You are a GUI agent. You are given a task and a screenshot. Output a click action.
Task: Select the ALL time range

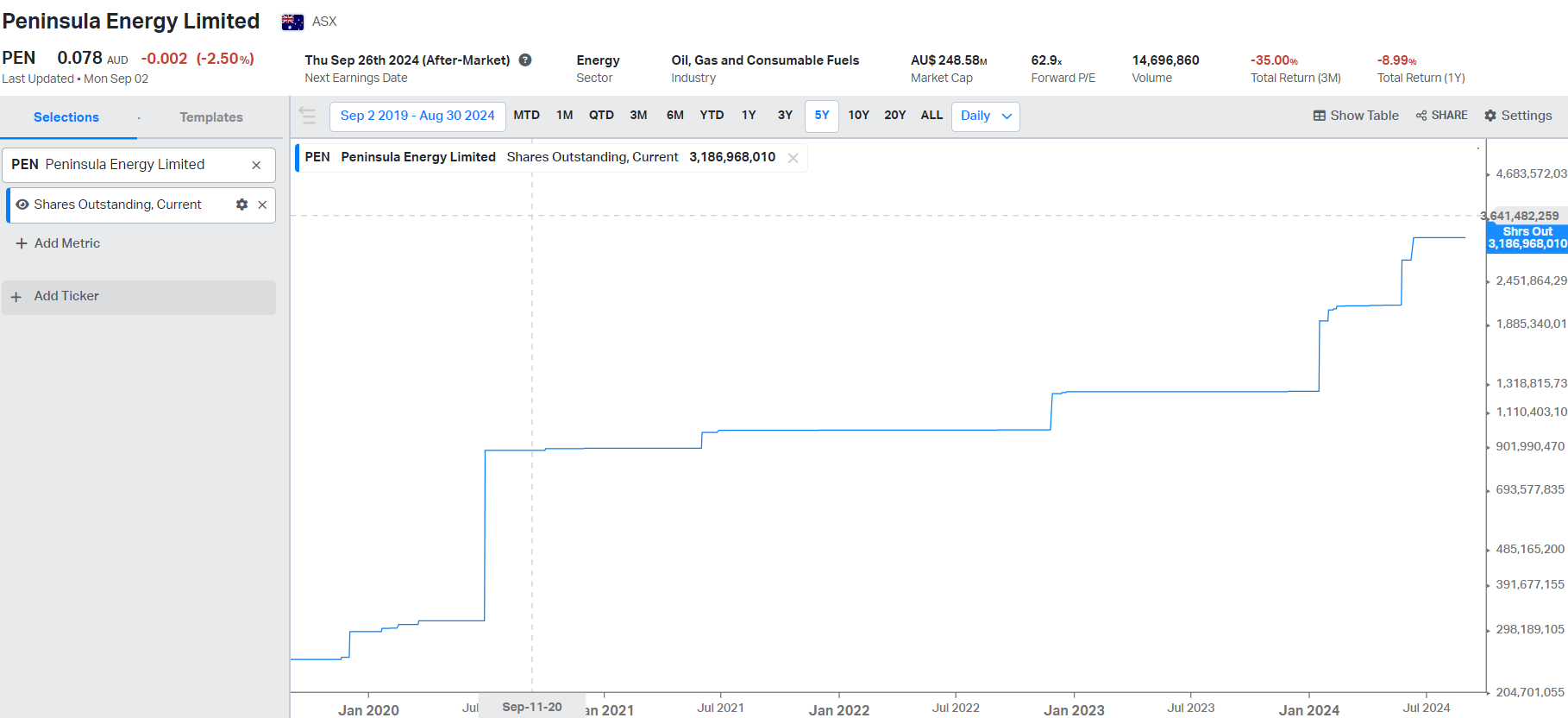pos(931,116)
